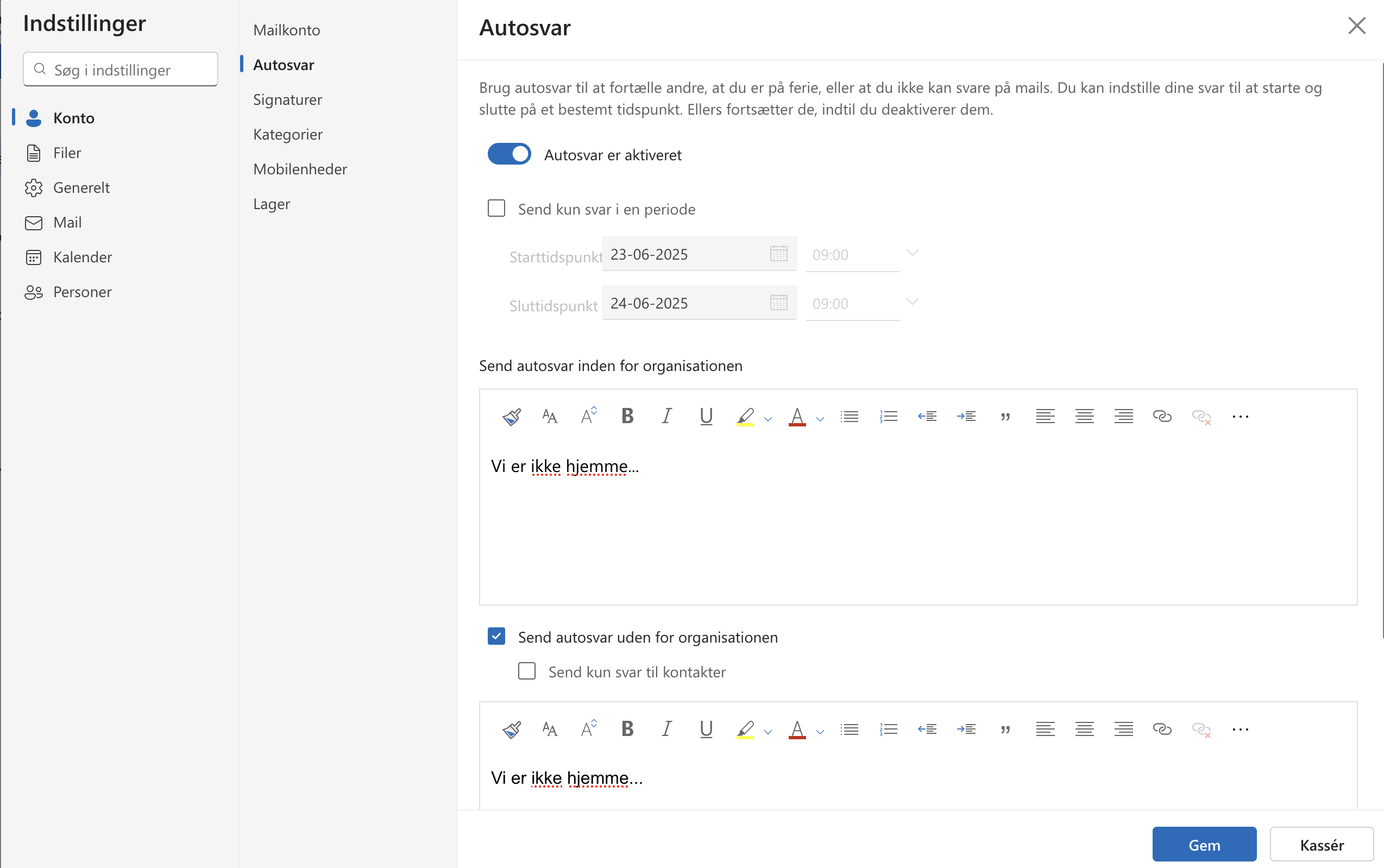Toggle underline in external reply editor

[706, 728]
